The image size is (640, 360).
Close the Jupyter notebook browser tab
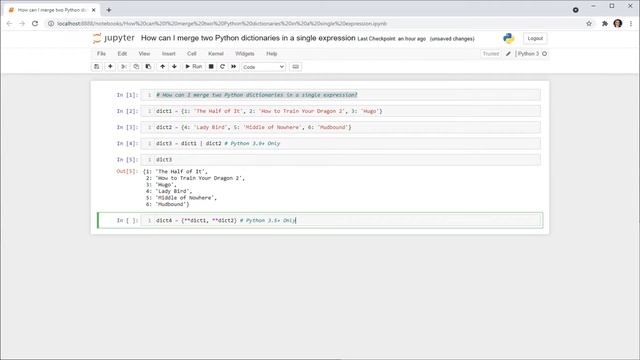coord(93,10)
